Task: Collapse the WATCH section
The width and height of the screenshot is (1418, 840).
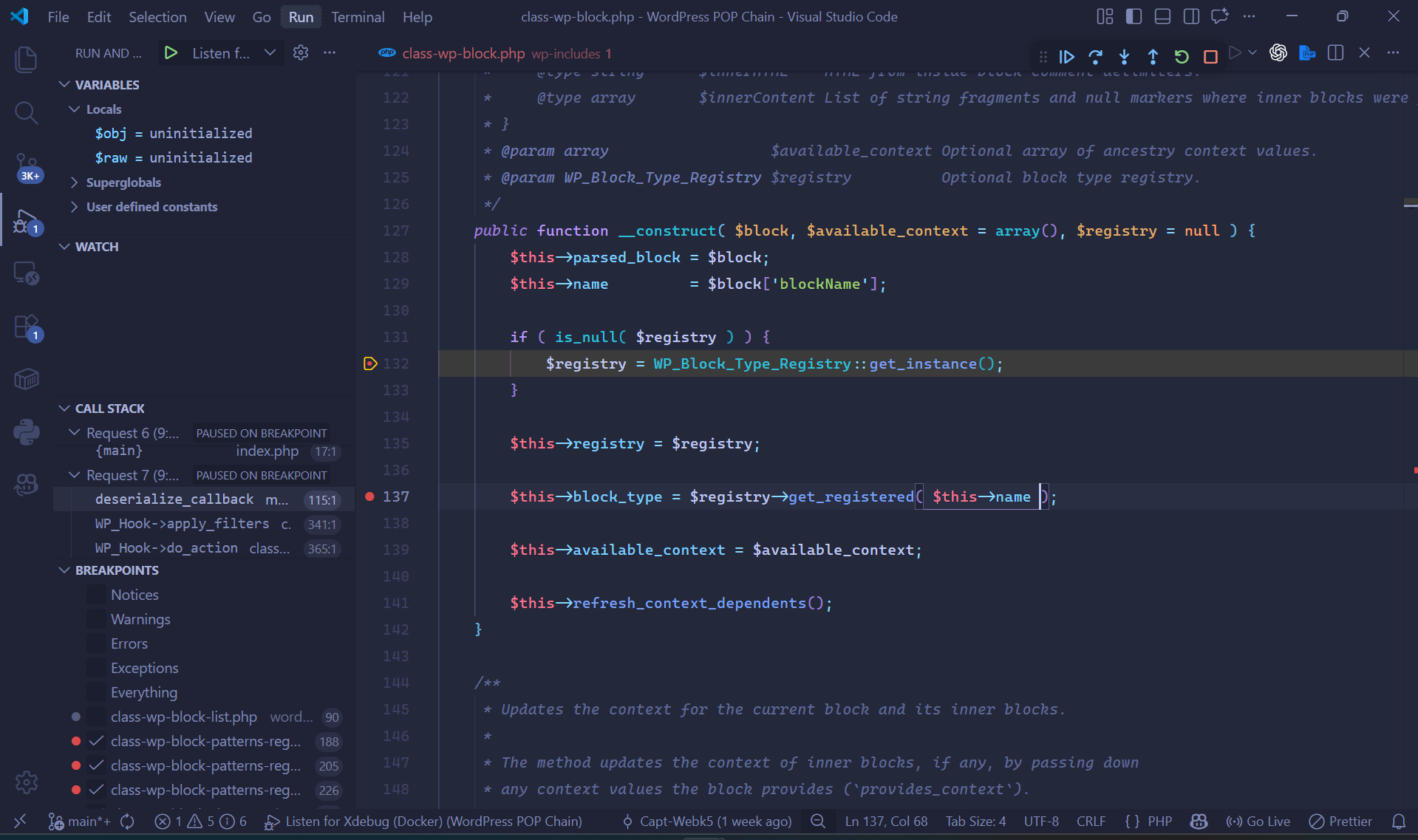Action: (x=64, y=247)
